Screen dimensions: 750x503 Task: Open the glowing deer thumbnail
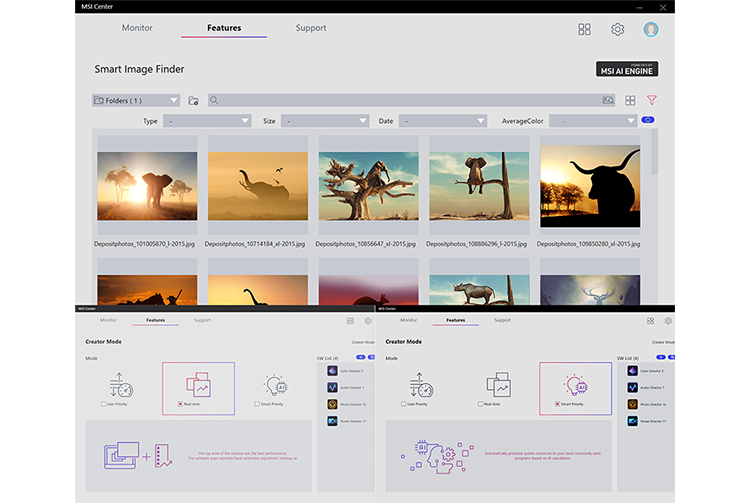590,290
